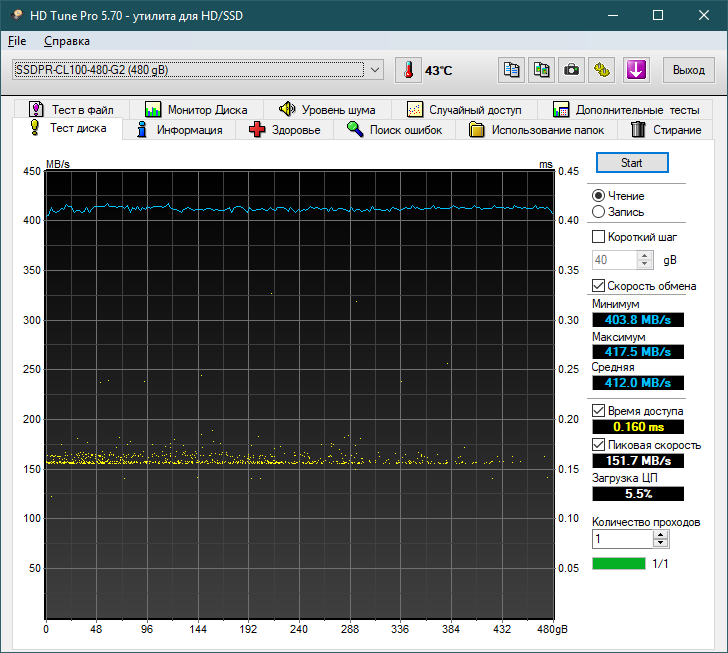Click the HD Tune app icon in title bar
The height and width of the screenshot is (653, 728).
[17, 15]
